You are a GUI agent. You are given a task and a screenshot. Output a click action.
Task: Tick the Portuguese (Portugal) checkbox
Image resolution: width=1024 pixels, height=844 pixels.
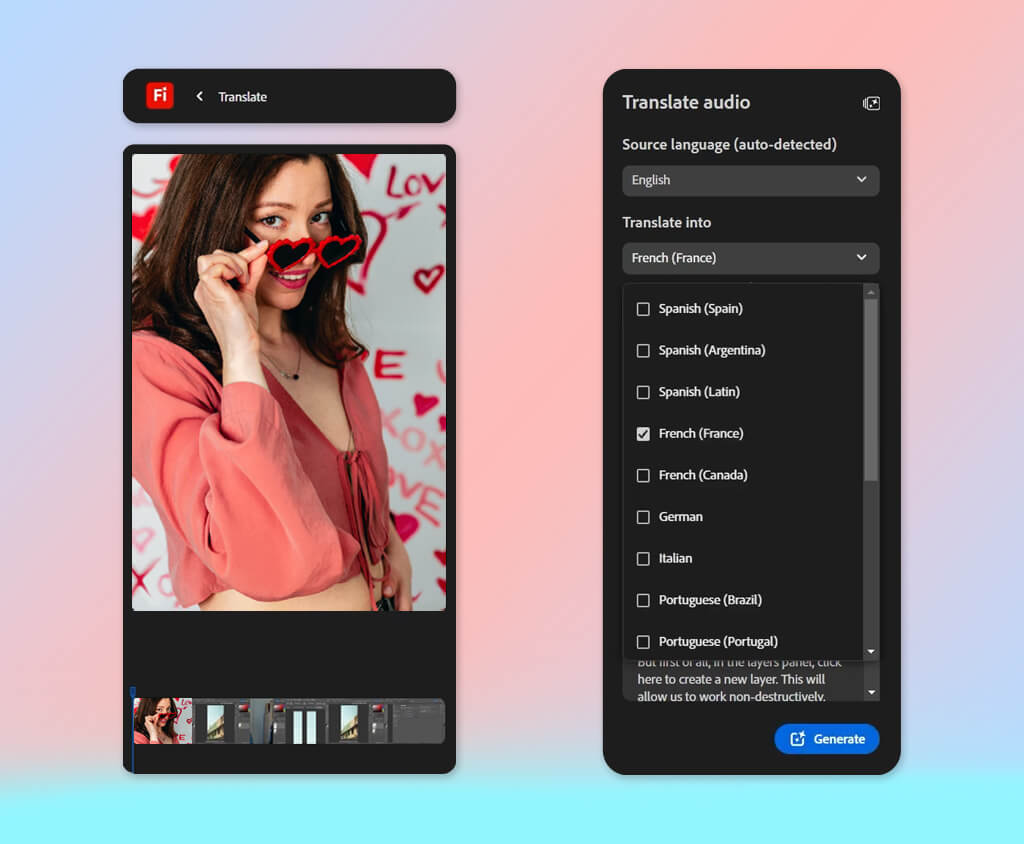click(x=643, y=642)
